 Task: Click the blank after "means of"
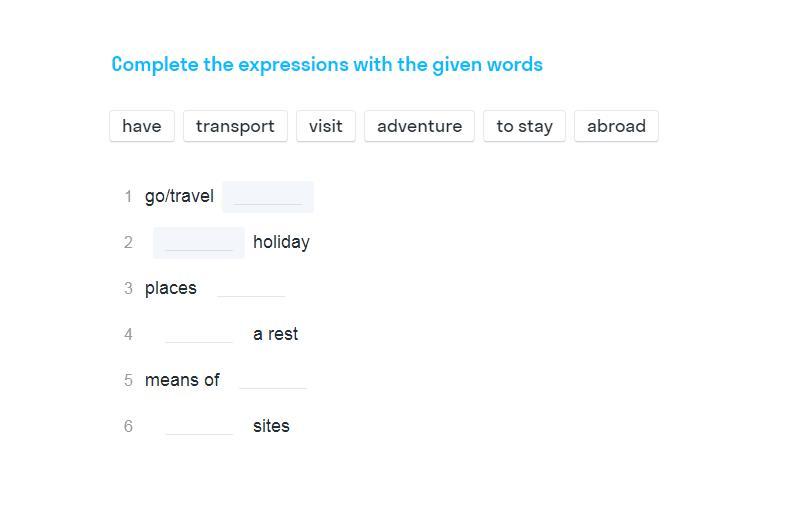click(273, 381)
